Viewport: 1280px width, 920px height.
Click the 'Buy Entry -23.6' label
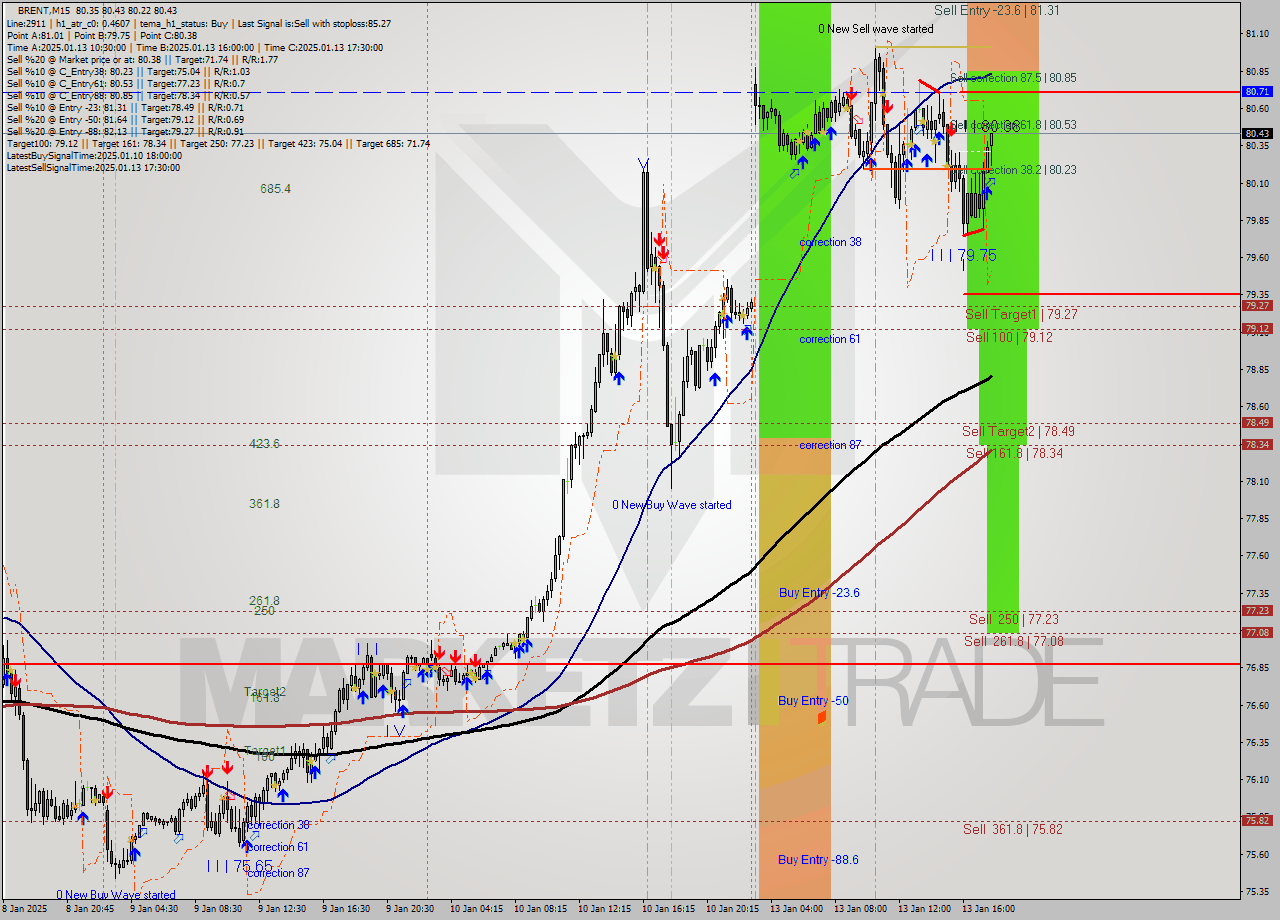[819, 593]
